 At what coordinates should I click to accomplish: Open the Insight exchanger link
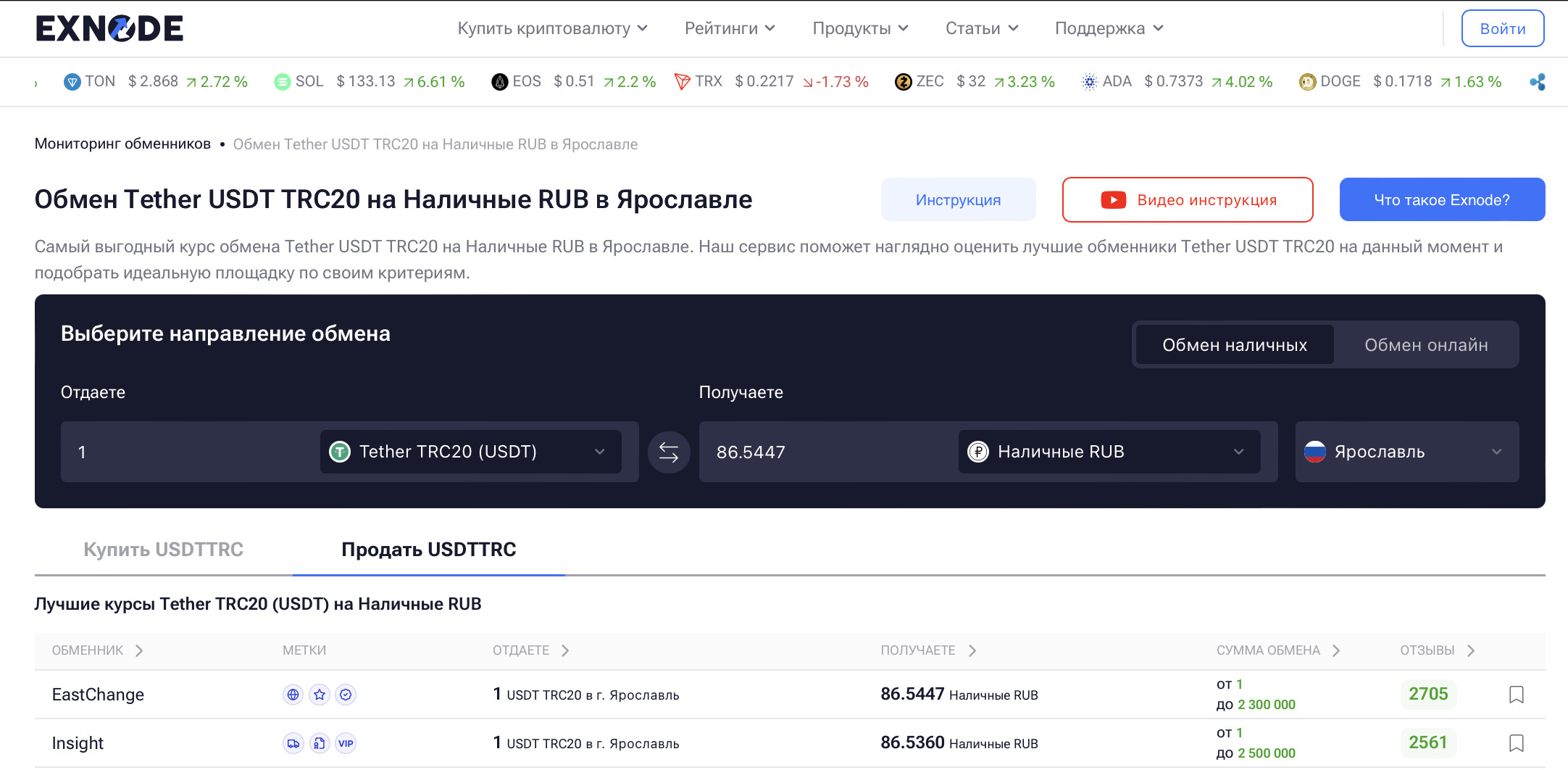coord(78,743)
